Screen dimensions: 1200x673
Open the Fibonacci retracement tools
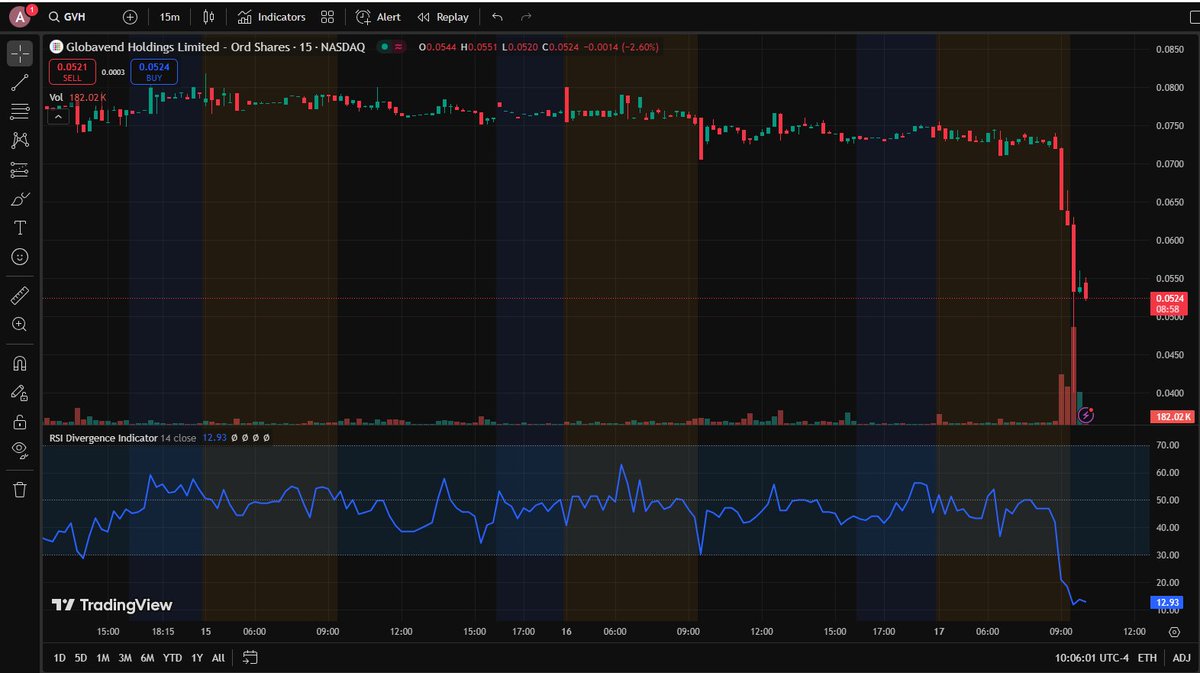pyautogui.click(x=20, y=111)
